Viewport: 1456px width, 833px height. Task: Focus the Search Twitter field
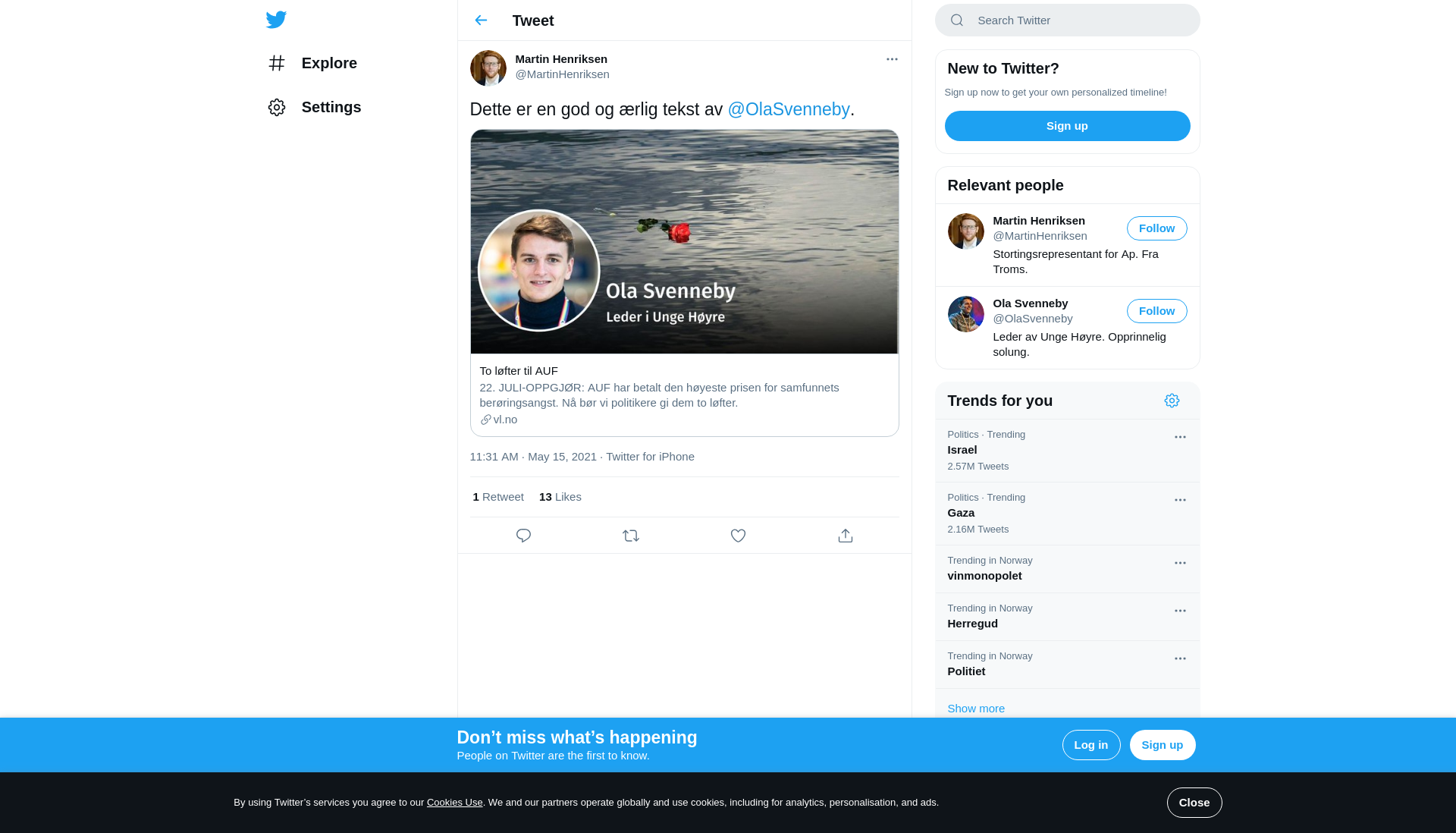click(x=1068, y=20)
